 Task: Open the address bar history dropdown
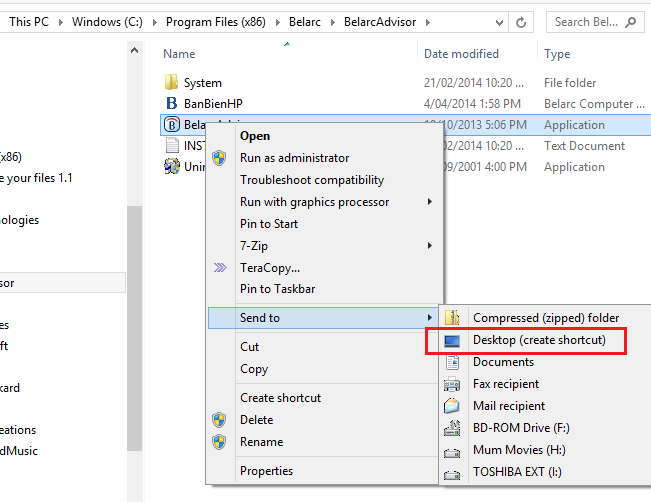[499, 22]
